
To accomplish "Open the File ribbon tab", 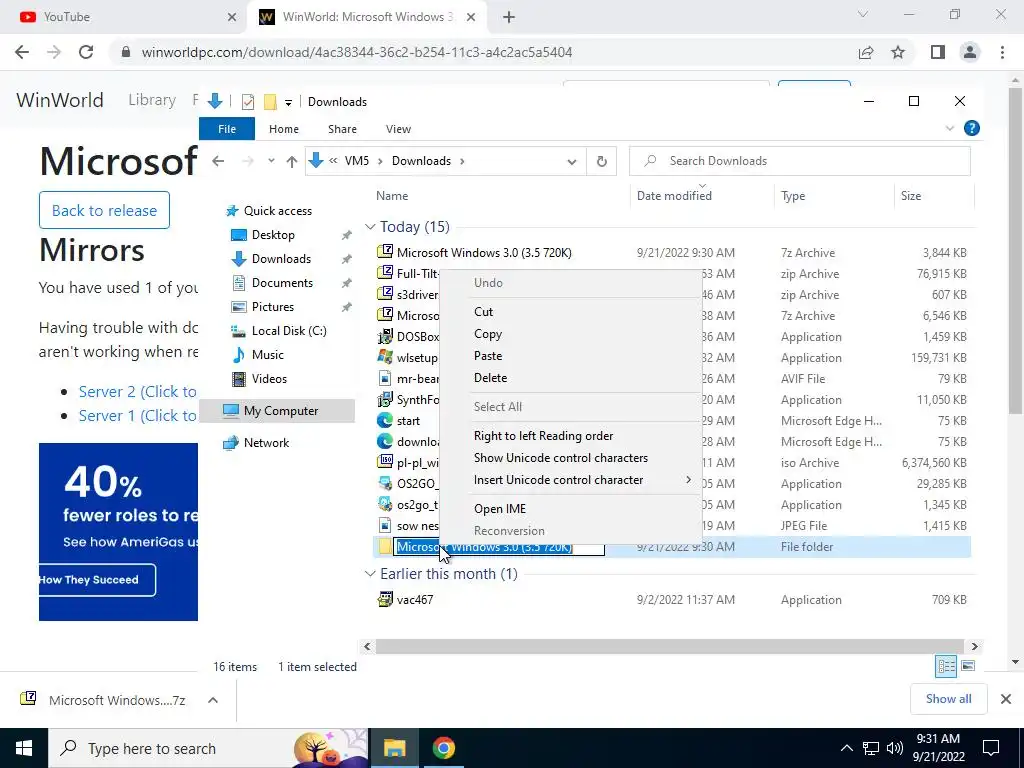I will tap(227, 129).
